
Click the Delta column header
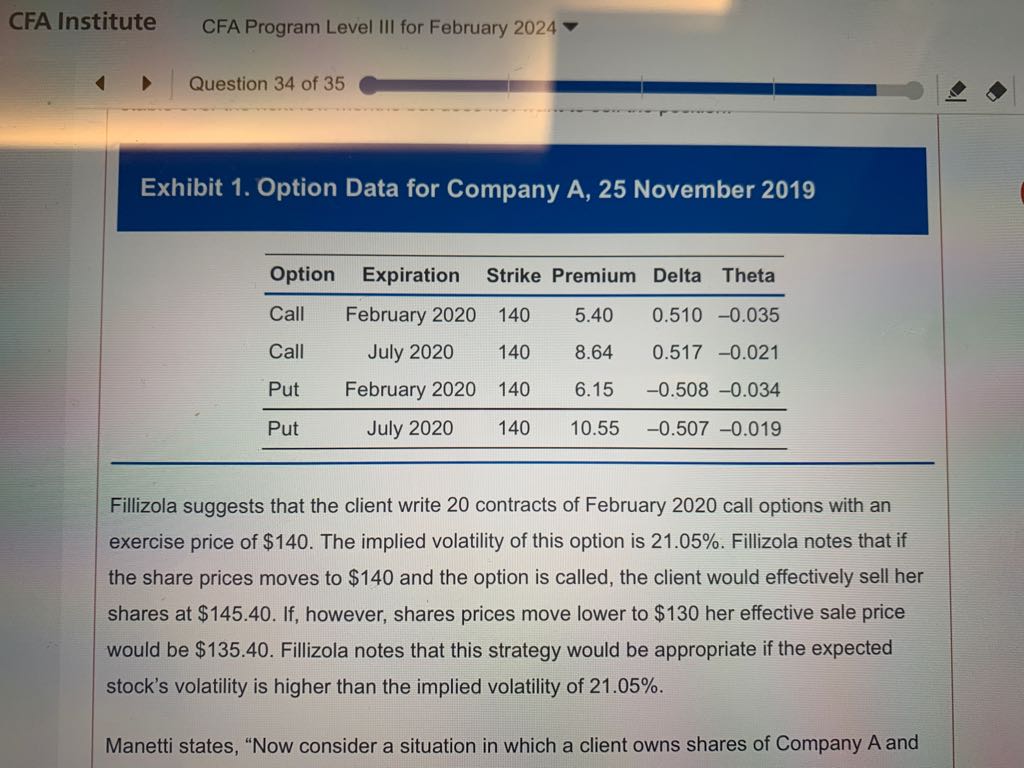tap(677, 275)
